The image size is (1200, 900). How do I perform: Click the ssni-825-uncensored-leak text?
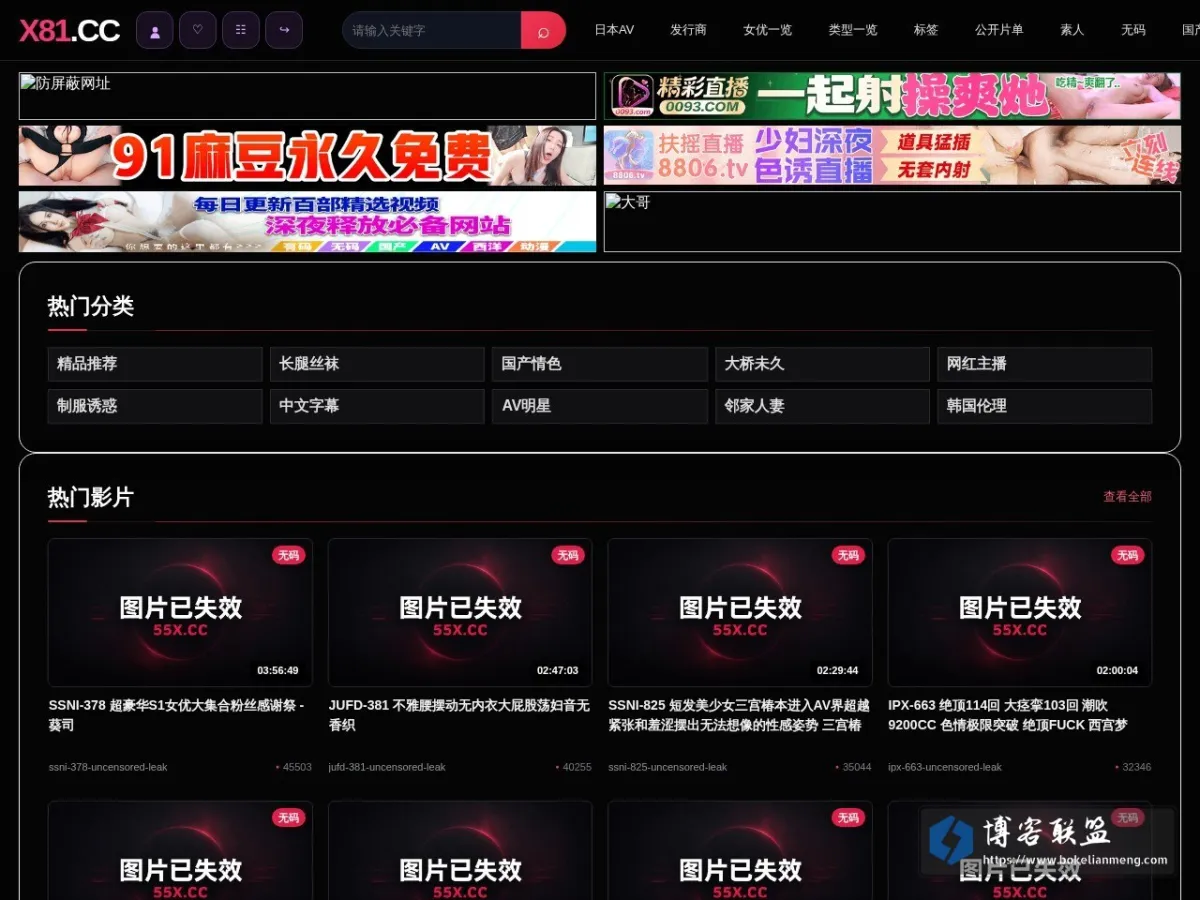pos(668,767)
